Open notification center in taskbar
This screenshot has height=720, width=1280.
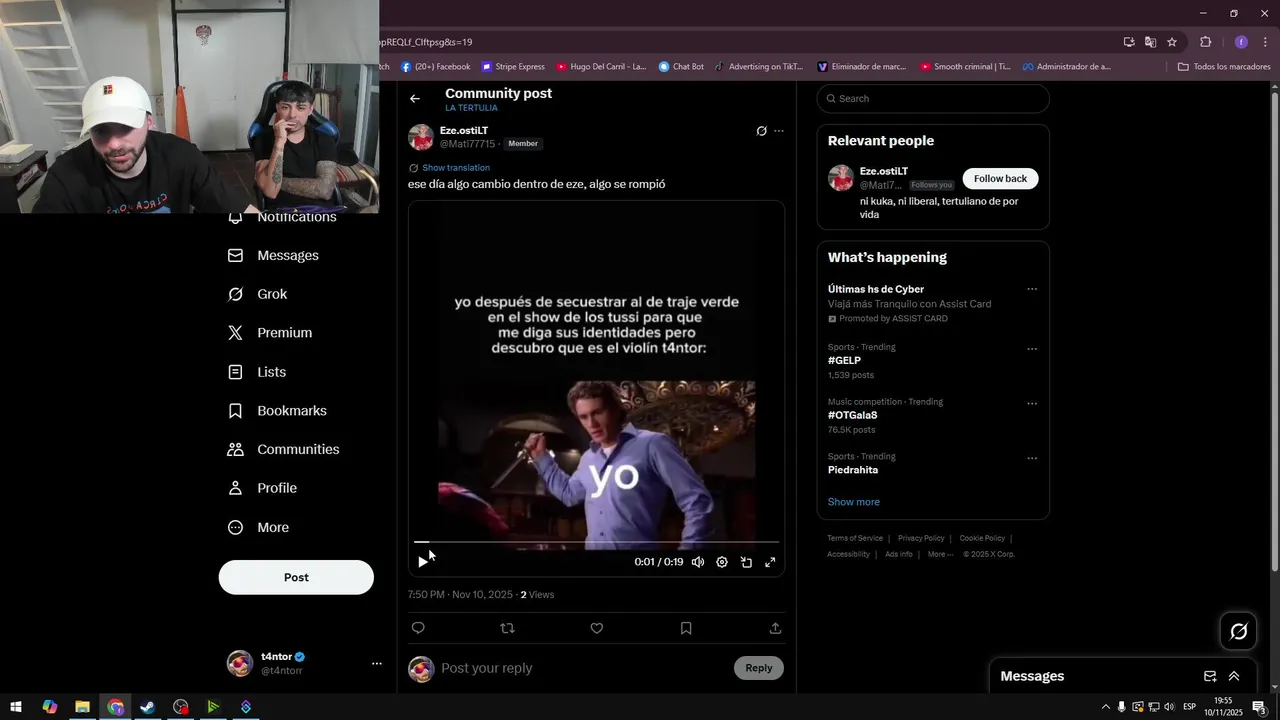click(x=1259, y=707)
